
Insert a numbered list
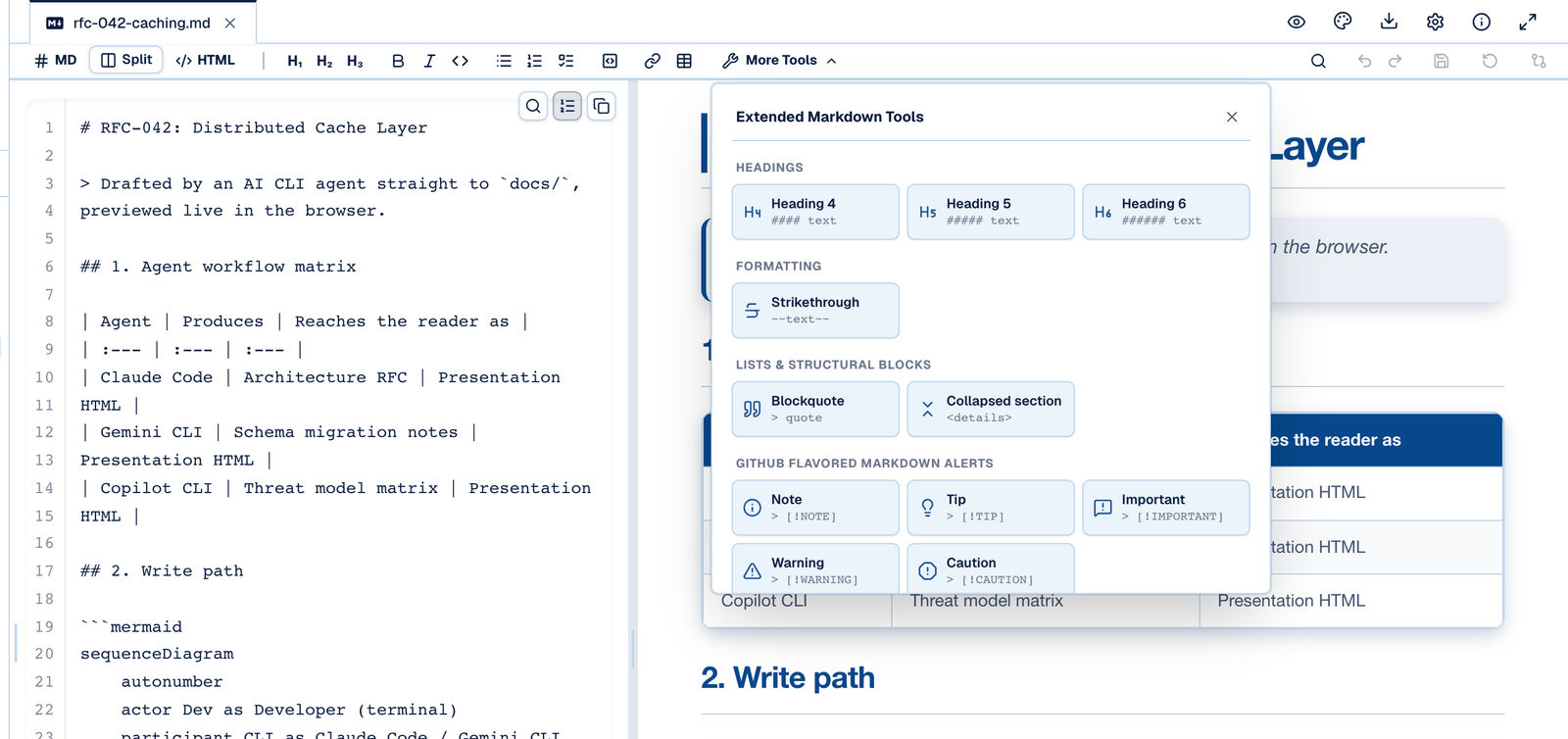[534, 61]
